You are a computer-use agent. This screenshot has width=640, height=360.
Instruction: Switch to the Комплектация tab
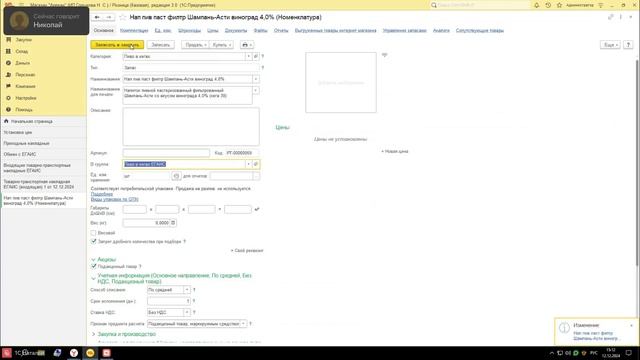(x=134, y=31)
